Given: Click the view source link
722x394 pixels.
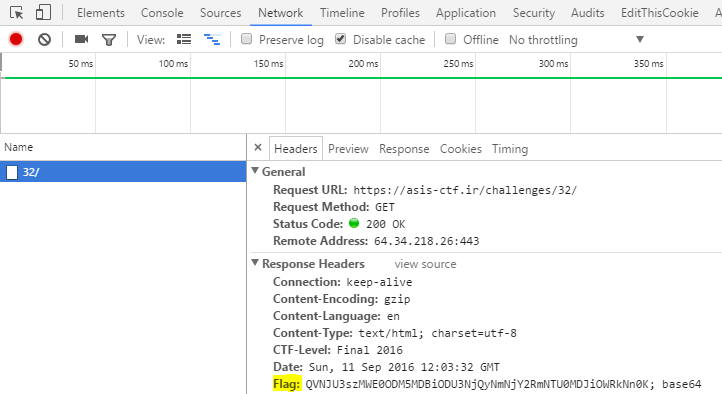Looking at the screenshot, I should click(x=425, y=264).
